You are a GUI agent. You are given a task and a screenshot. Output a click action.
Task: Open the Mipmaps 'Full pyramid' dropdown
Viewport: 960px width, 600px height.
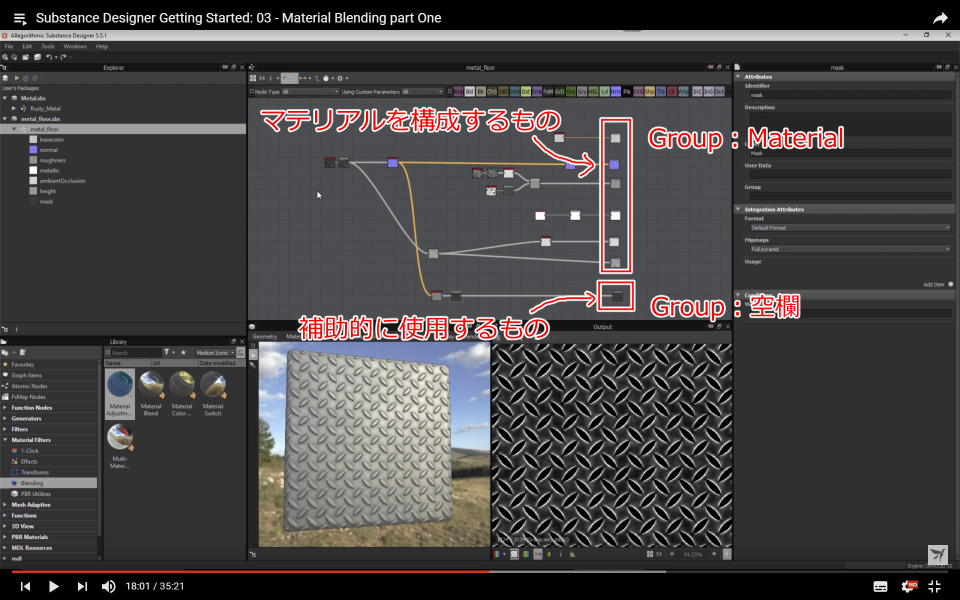[x=848, y=249]
